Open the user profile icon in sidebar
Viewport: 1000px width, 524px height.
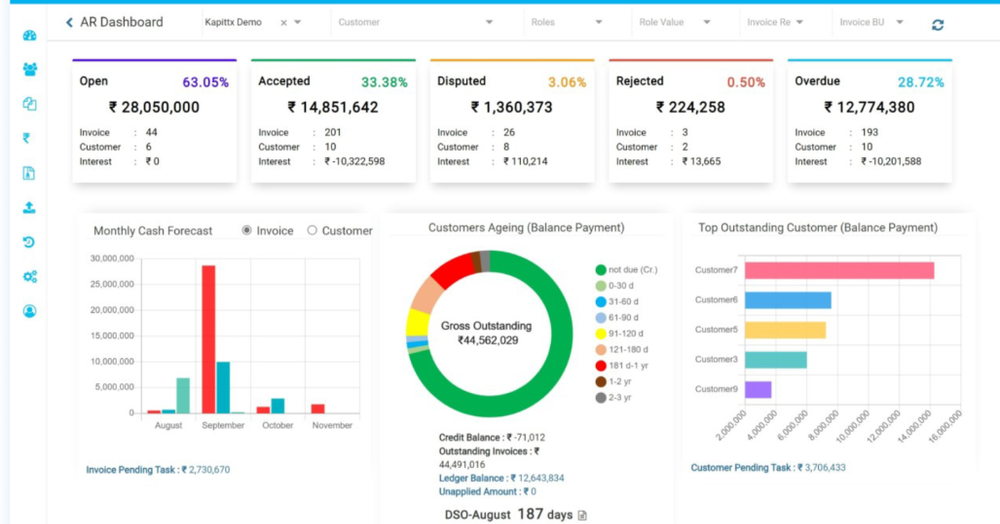click(29, 311)
